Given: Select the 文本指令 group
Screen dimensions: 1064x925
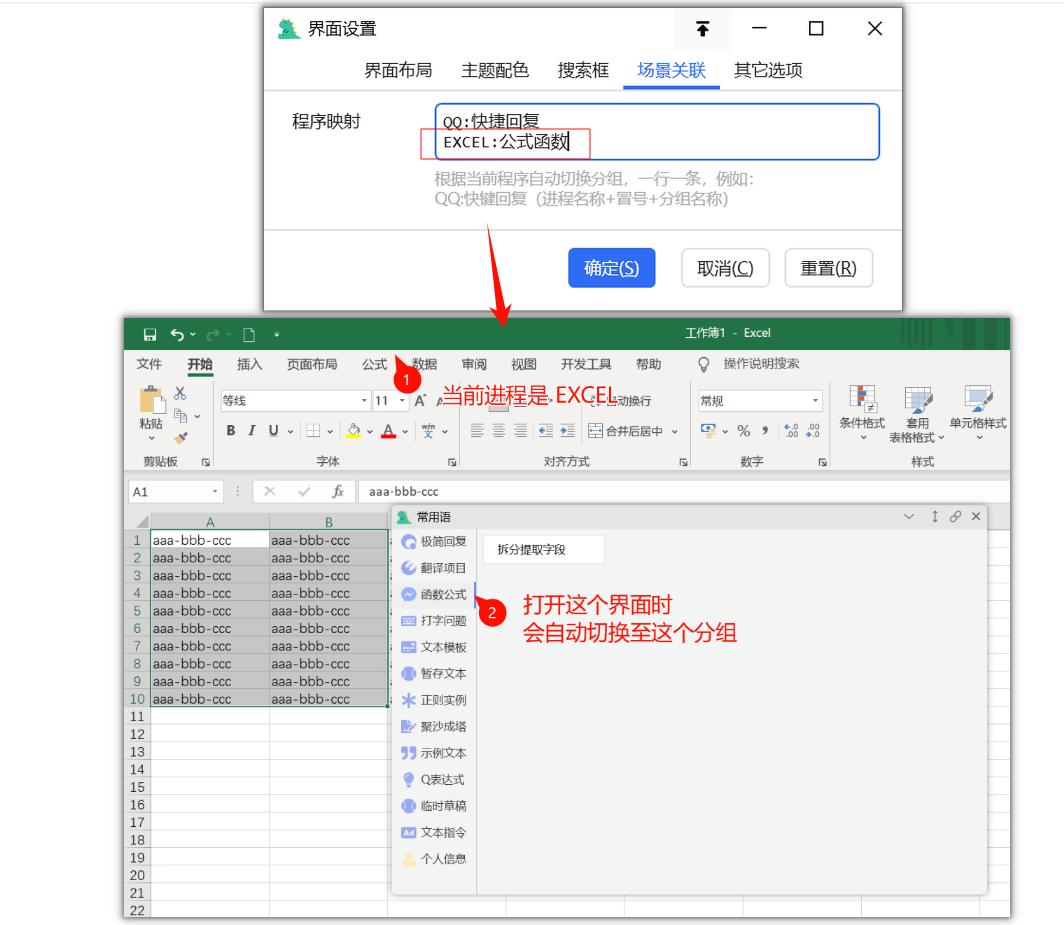Looking at the screenshot, I should (x=434, y=833).
